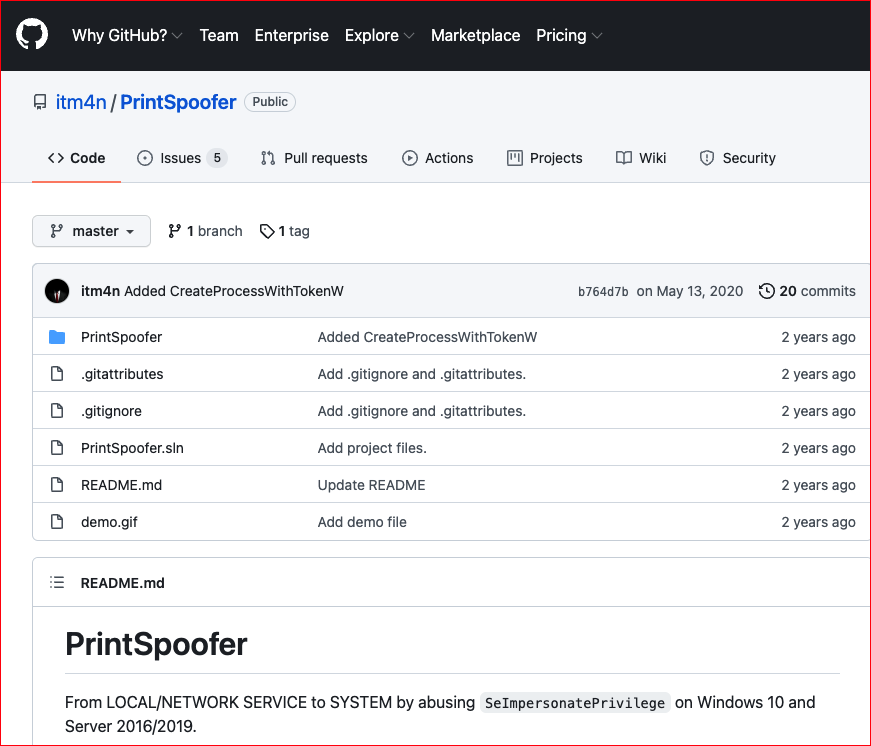Click the SeImpersonatePrivilege code text
The width and height of the screenshot is (871, 746).
[x=575, y=703]
